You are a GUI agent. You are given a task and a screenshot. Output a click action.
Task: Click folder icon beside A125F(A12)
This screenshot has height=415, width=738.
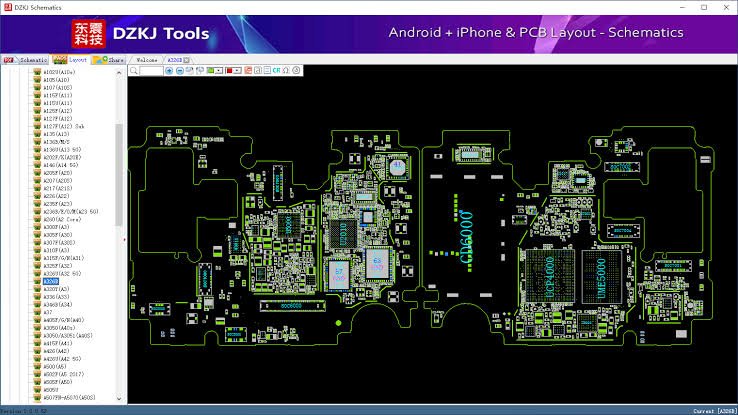point(37,111)
